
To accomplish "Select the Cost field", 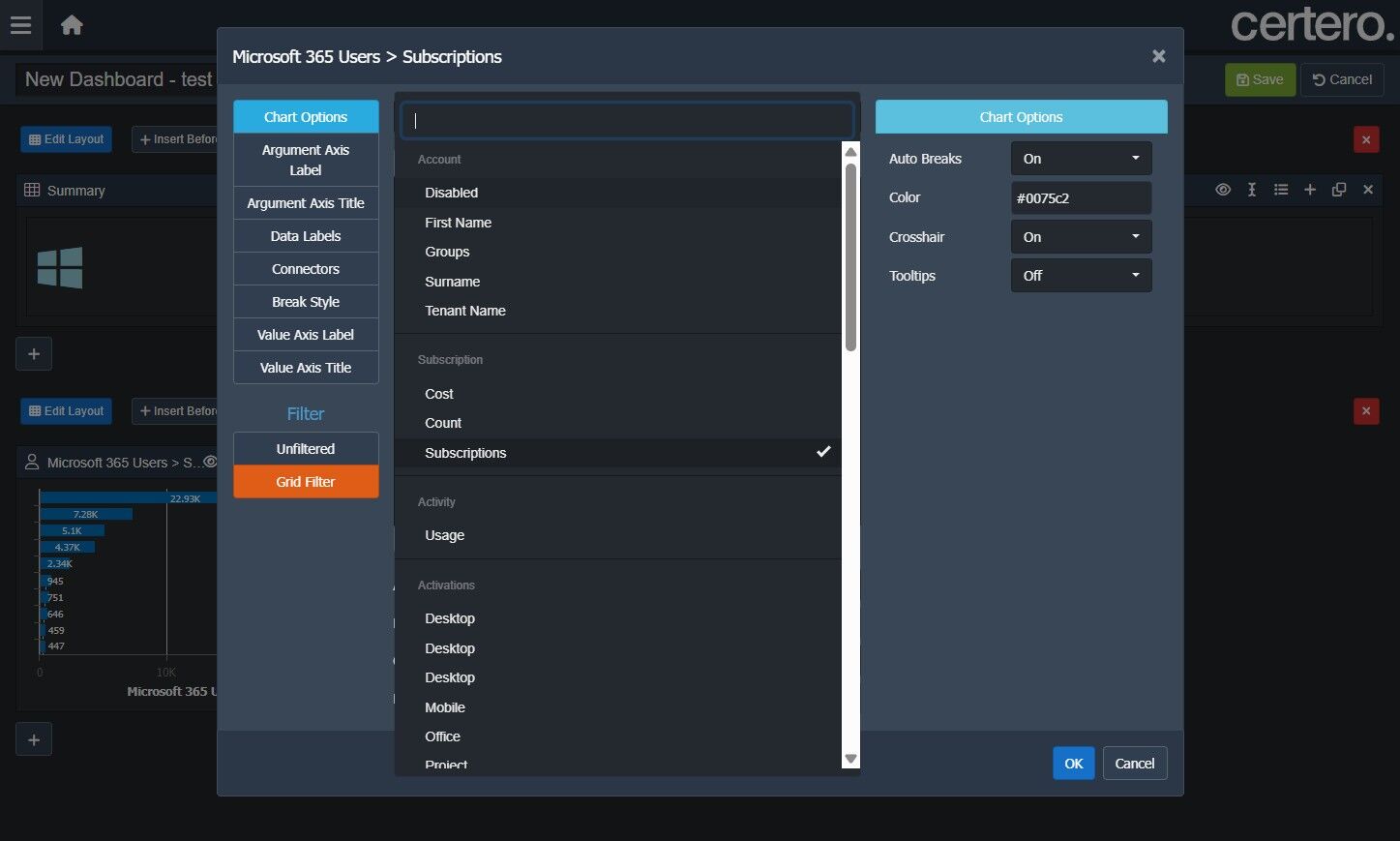I will click(x=617, y=394).
